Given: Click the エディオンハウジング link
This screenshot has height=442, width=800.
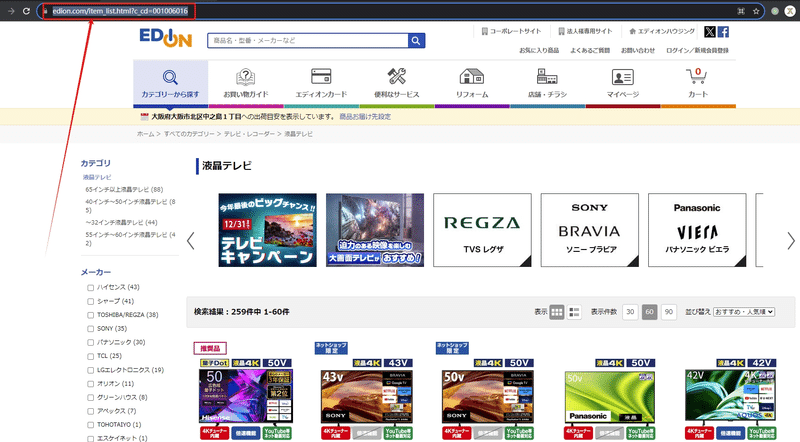Looking at the screenshot, I should pyautogui.click(x=662, y=31).
